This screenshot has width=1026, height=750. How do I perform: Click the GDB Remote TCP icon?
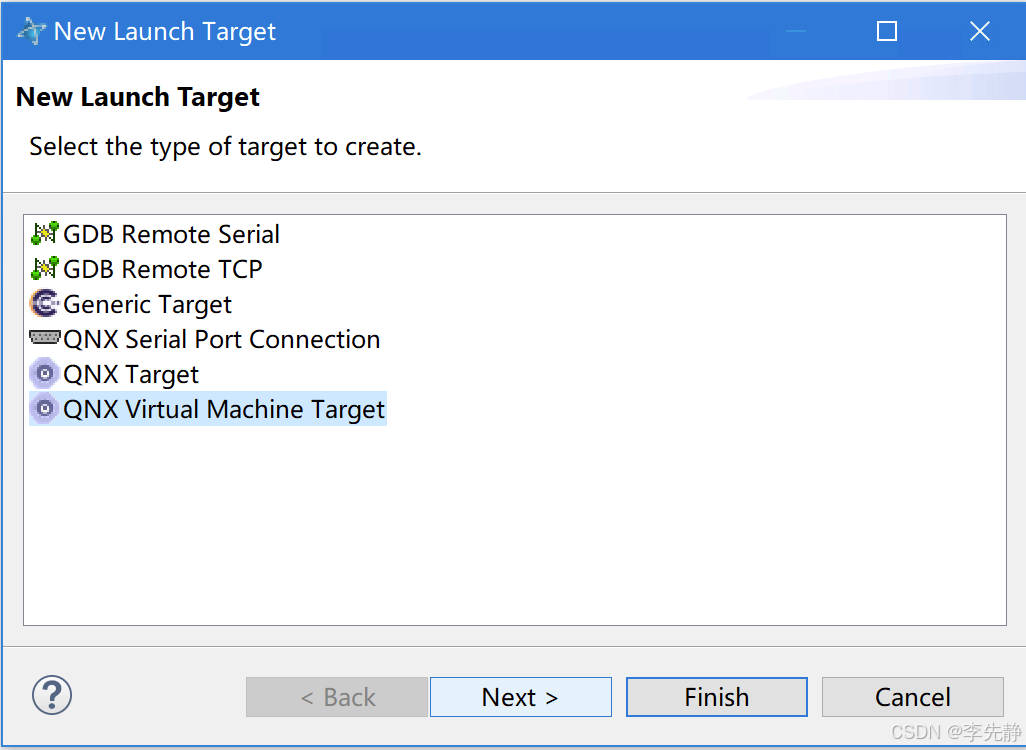coord(44,269)
